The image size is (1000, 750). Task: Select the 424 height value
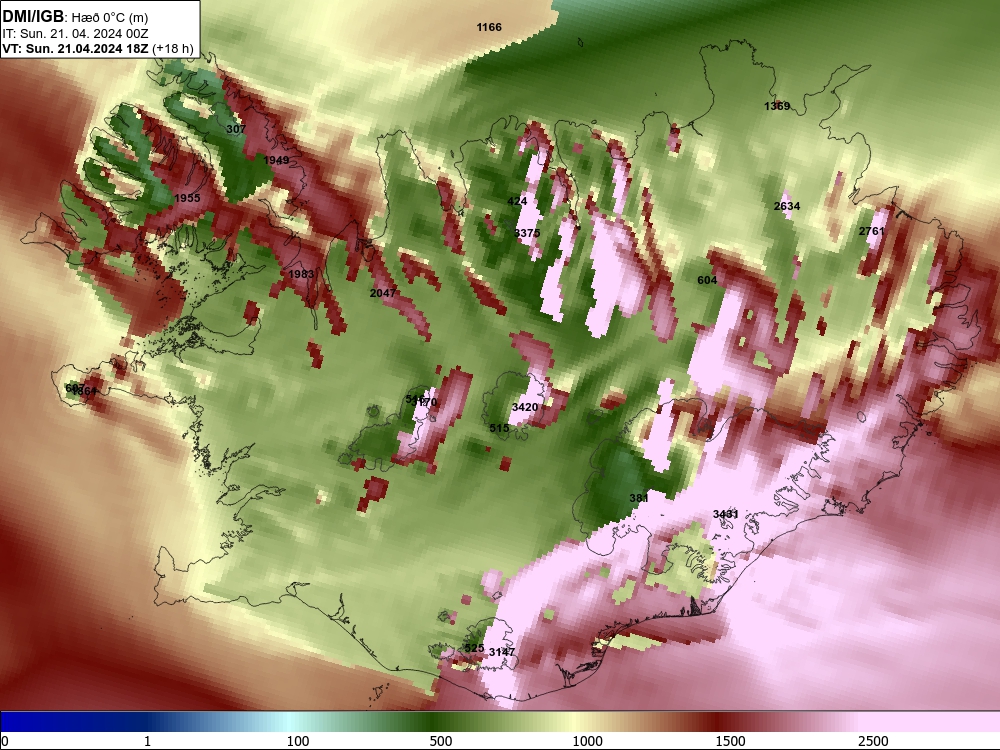[517, 201]
